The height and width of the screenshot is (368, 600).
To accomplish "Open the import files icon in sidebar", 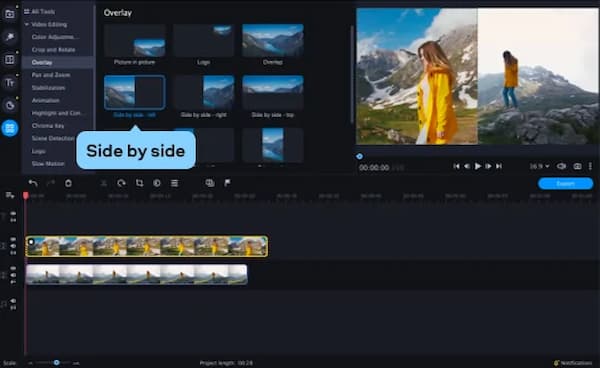I will coord(10,15).
